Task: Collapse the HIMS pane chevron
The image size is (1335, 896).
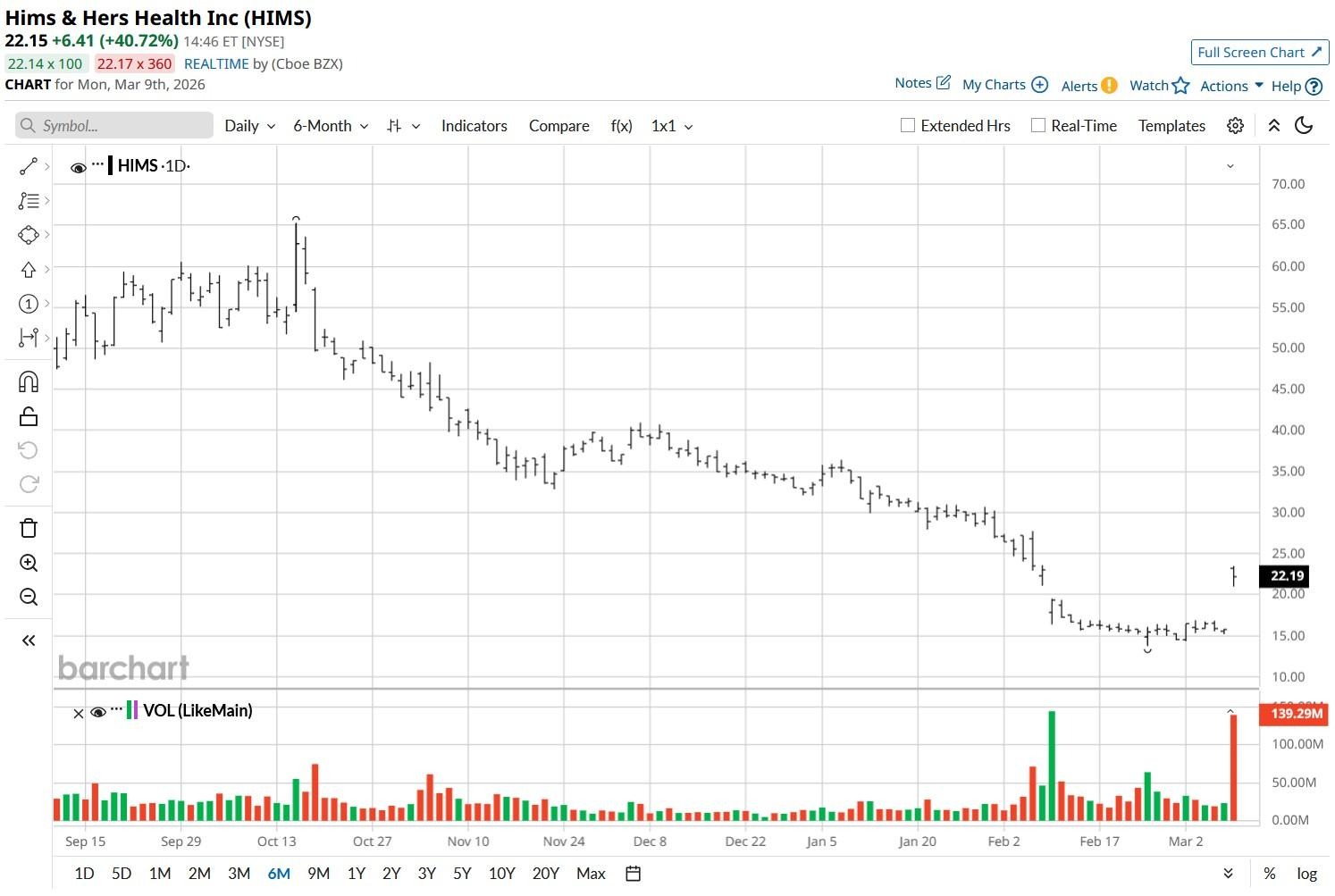Action: (1230, 166)
